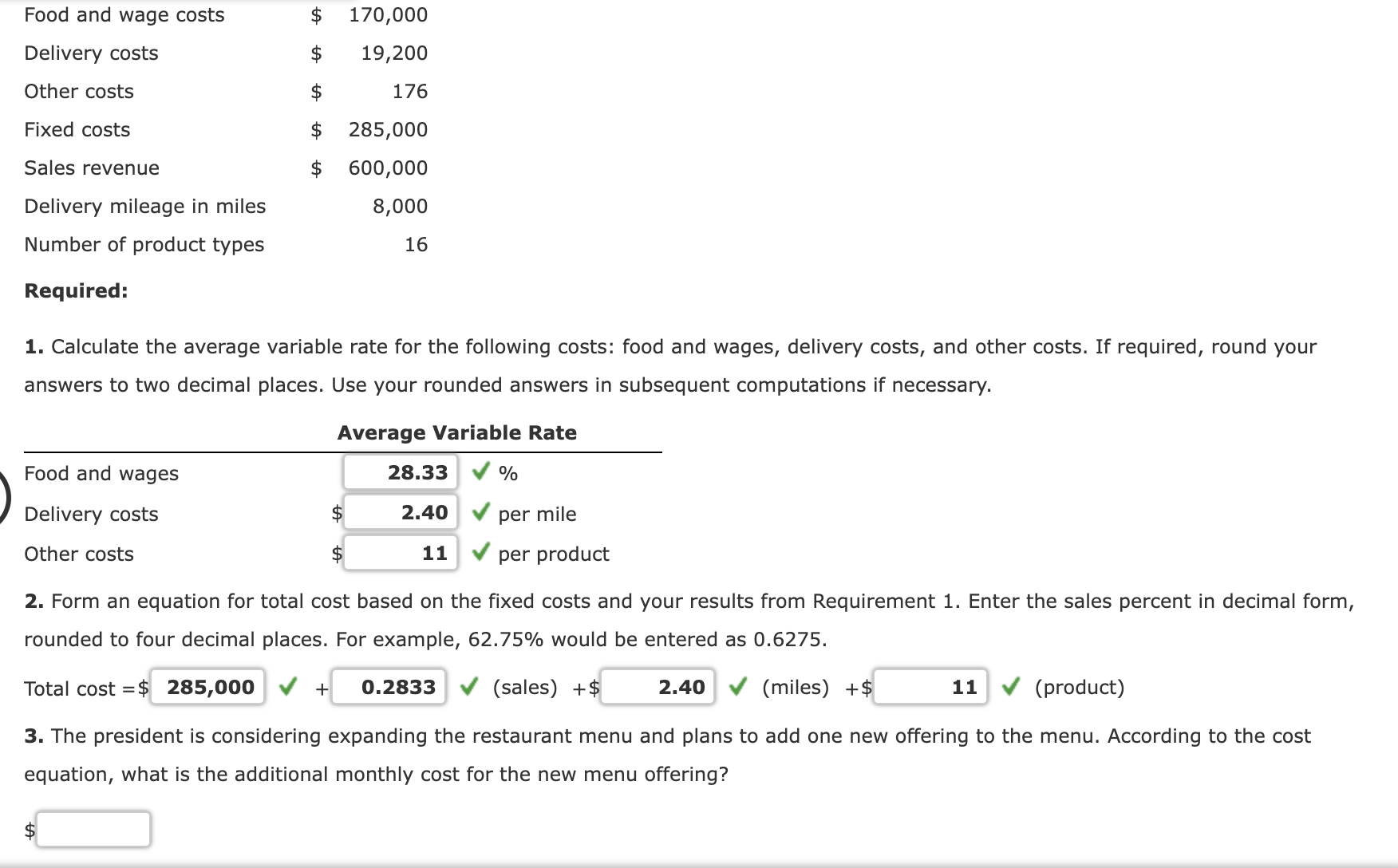
Task: Click the checkmark next to fixed cost 285,000
Action: point(289,686)
